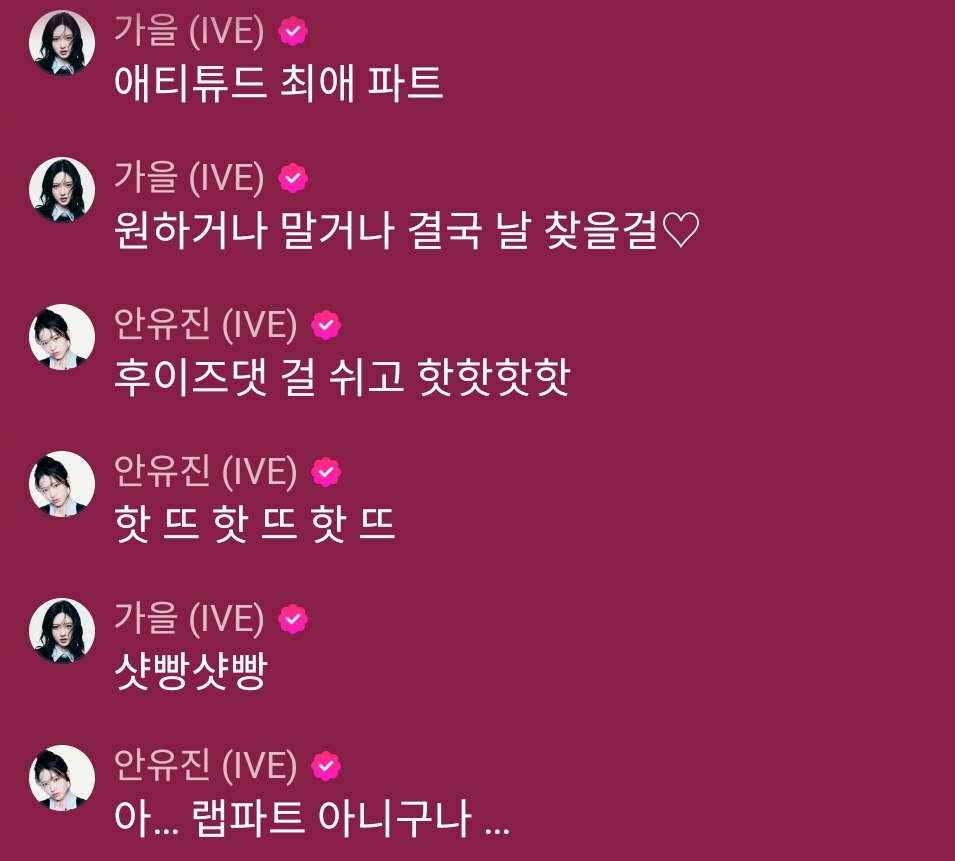Open 가을's avatar beside 애티튜드 최애 파트
This screenshot has width=955, height=861.
click(x=62, y=43)
